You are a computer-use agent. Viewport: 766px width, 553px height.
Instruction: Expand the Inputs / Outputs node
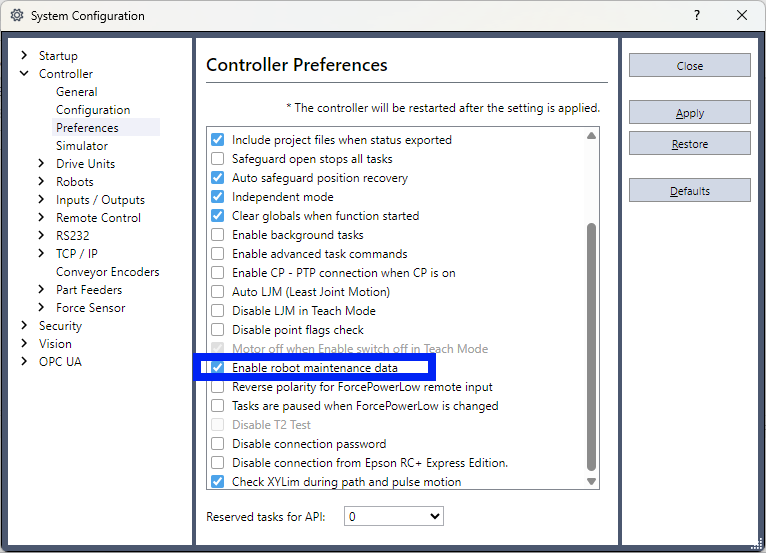pos(41,199)
